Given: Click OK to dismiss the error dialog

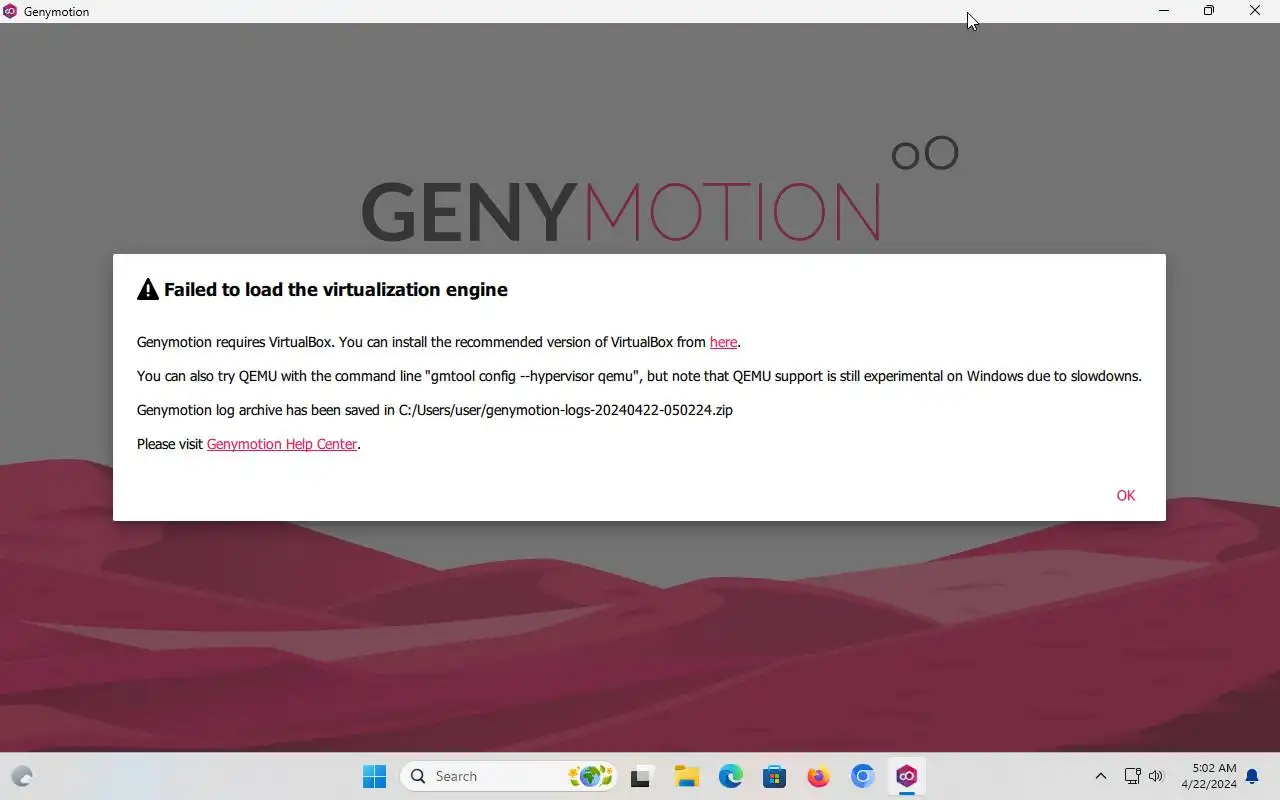Looking at the screenshot, I should pos(1125,495).
